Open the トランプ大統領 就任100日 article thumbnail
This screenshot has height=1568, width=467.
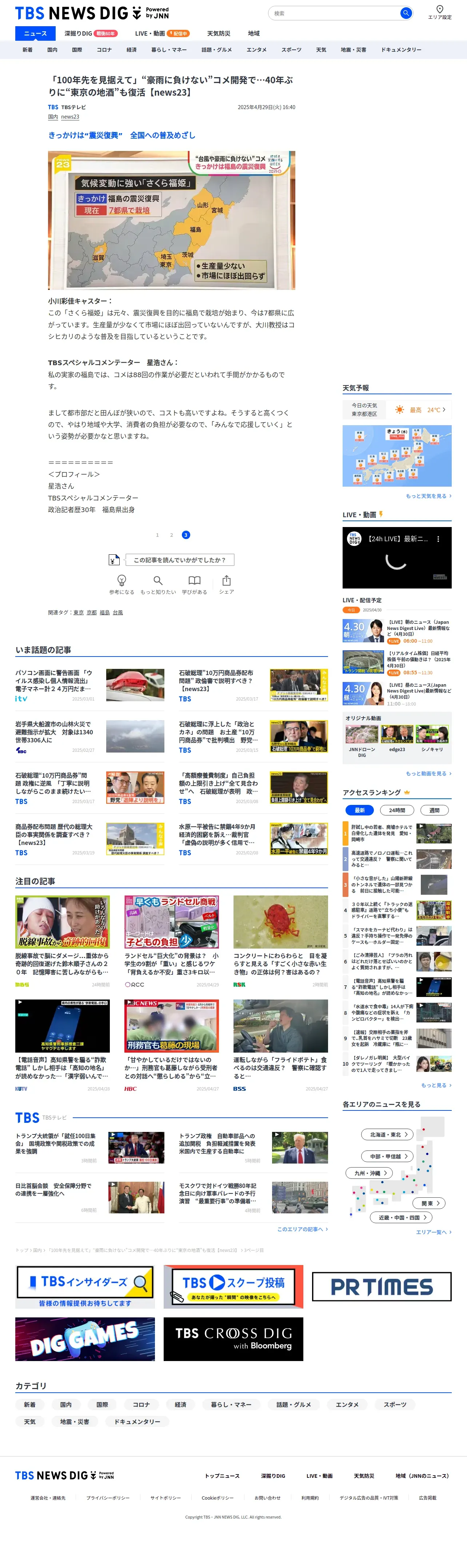136,1148
